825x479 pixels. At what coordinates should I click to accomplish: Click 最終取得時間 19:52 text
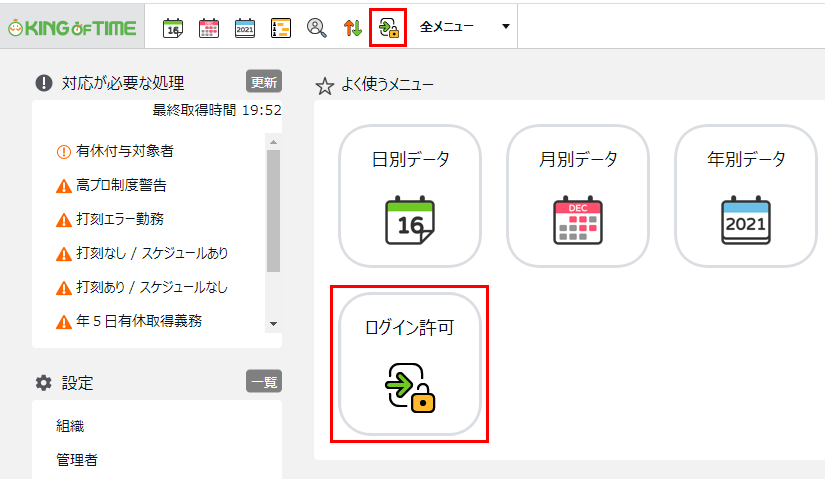(x=217, y=110)
